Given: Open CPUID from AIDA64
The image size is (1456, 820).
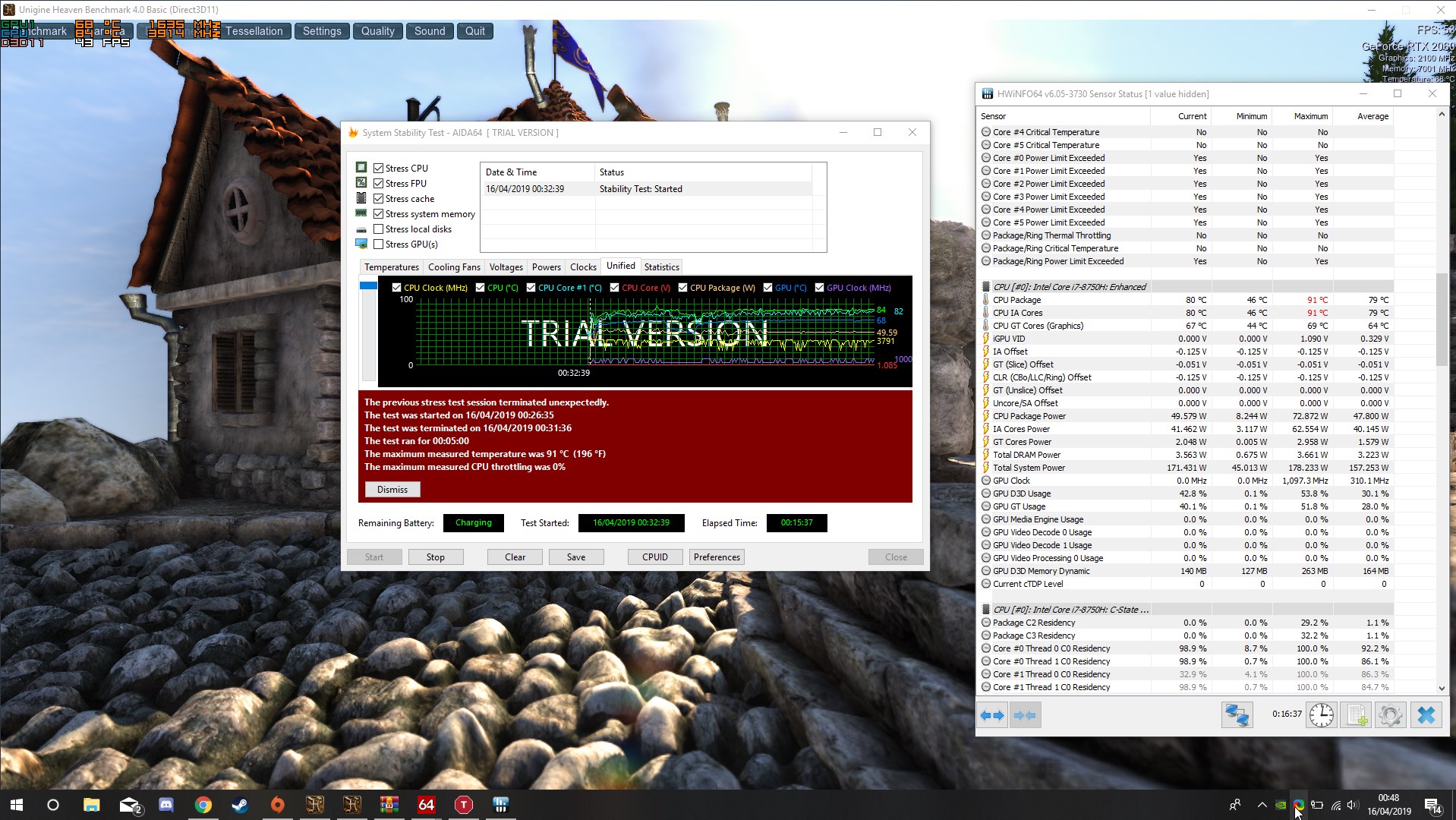Looking at the screenshot, I should click(x=655, y=557).
